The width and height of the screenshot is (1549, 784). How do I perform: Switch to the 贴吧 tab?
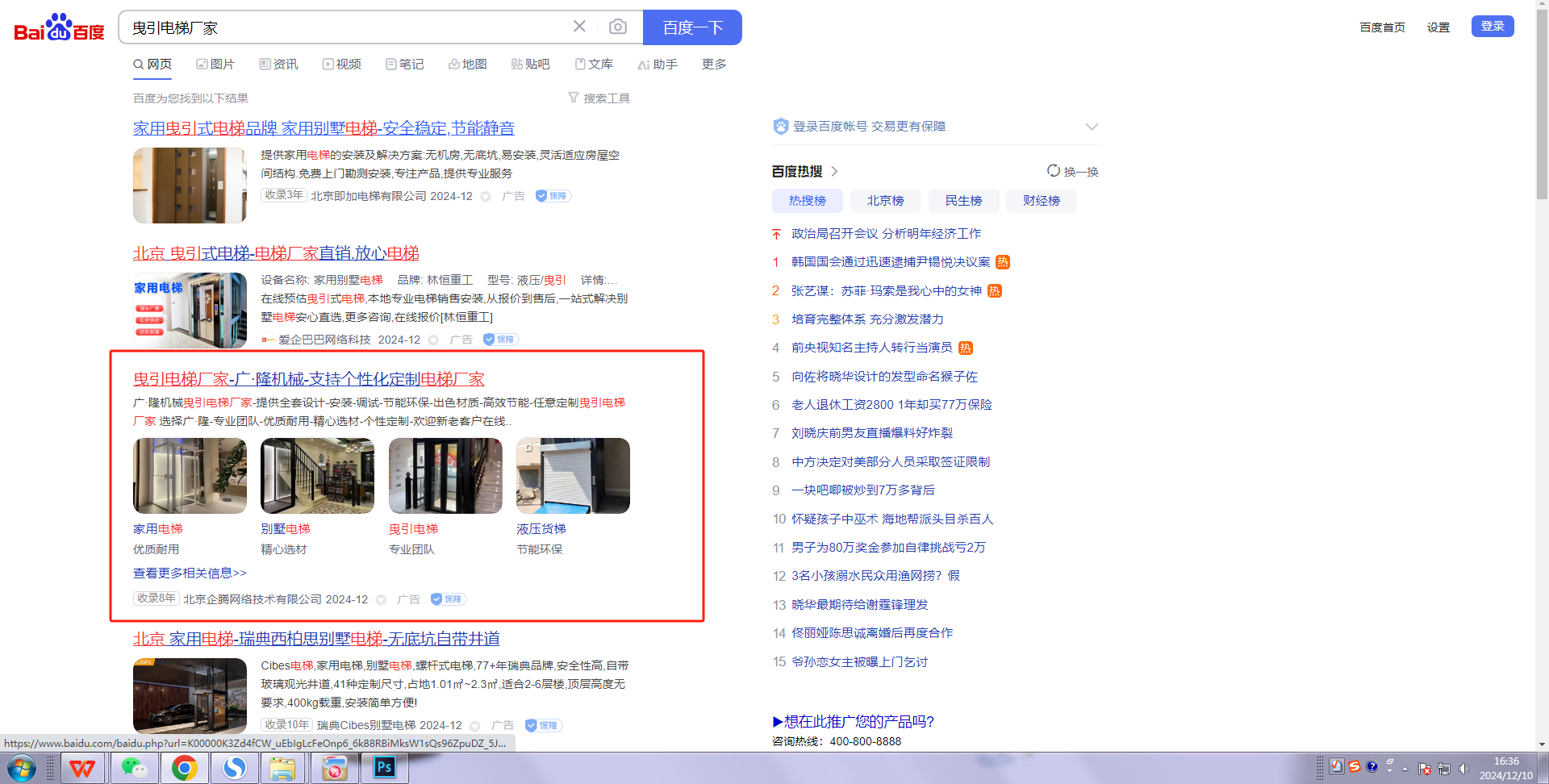click(x=530, y=64)
